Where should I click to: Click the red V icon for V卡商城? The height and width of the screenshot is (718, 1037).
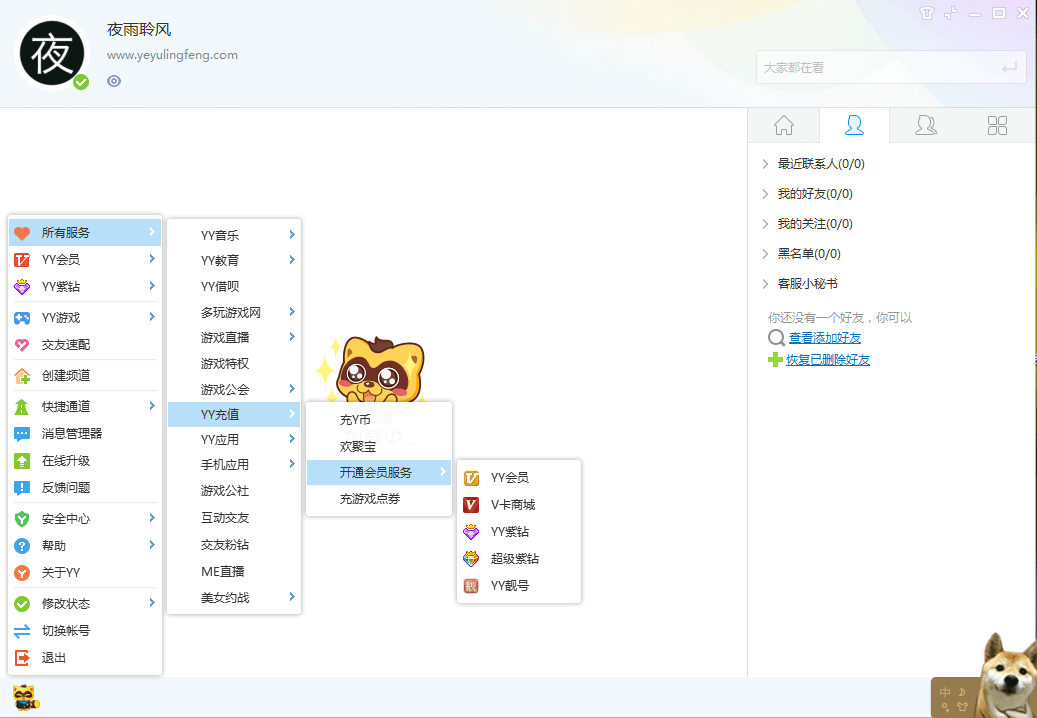coord(471,505)
